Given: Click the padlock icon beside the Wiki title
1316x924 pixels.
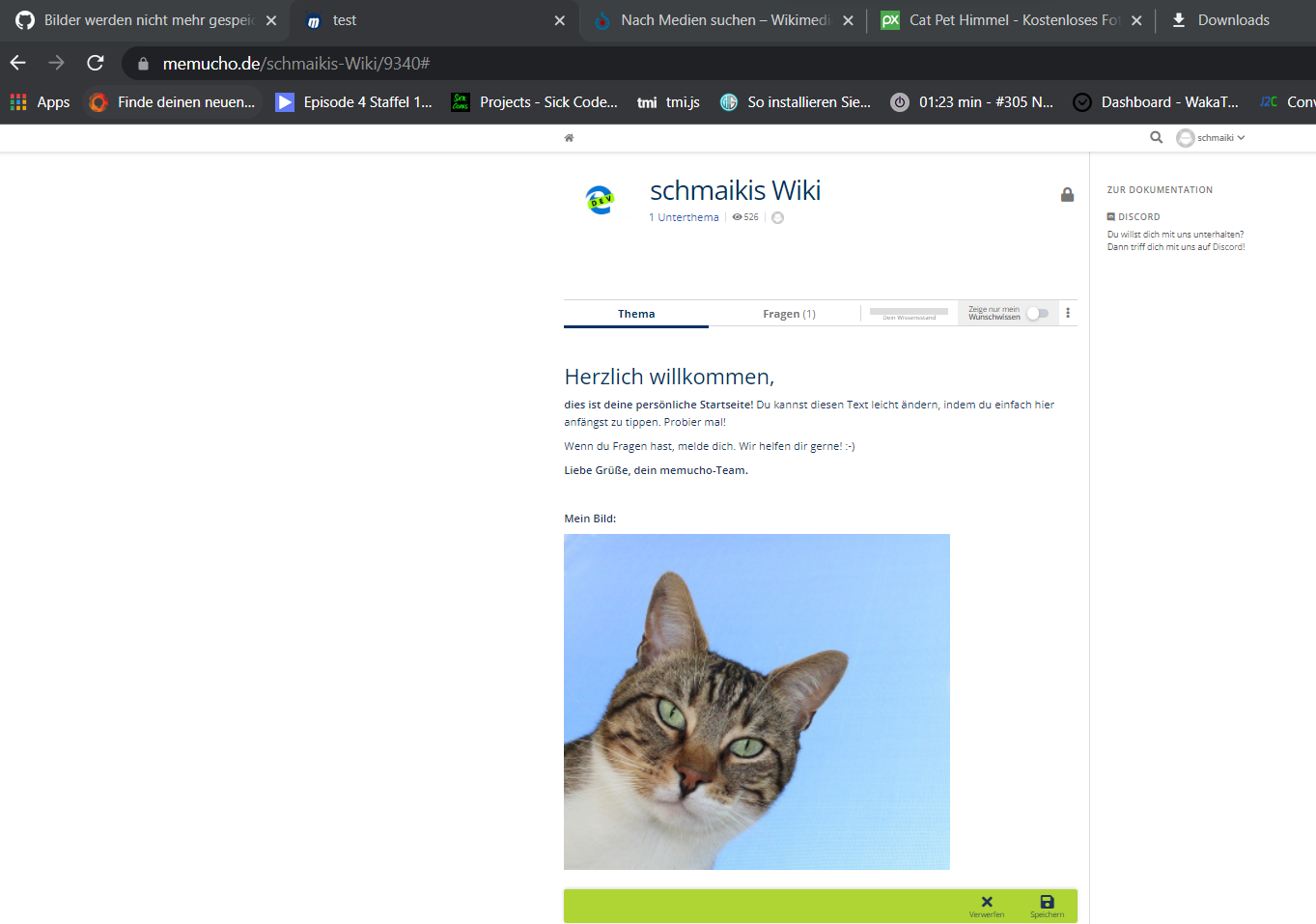Looking at the screenshot, I should [1067, 194].
